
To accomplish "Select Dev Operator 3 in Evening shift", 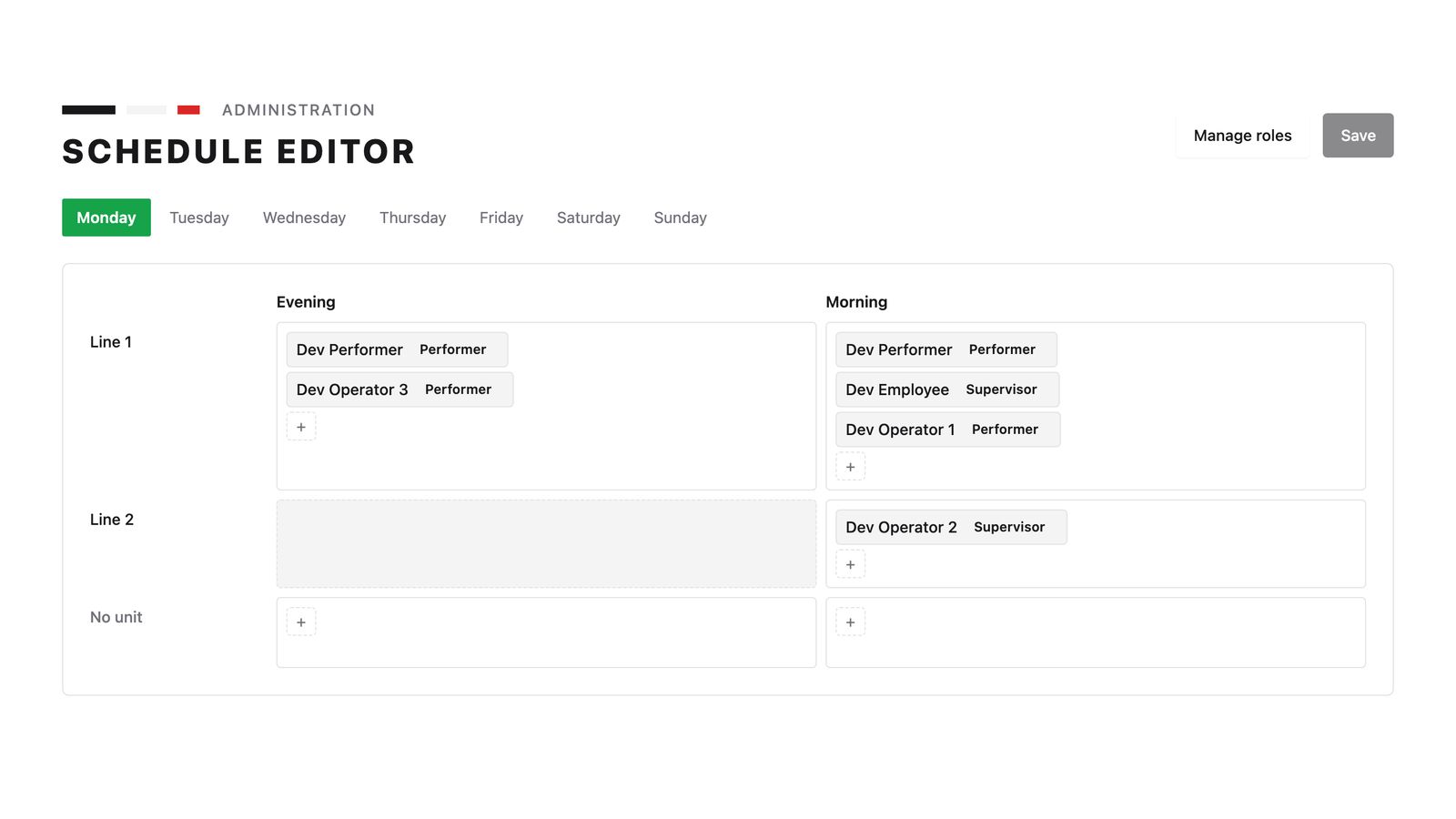I will coord(399,389).
